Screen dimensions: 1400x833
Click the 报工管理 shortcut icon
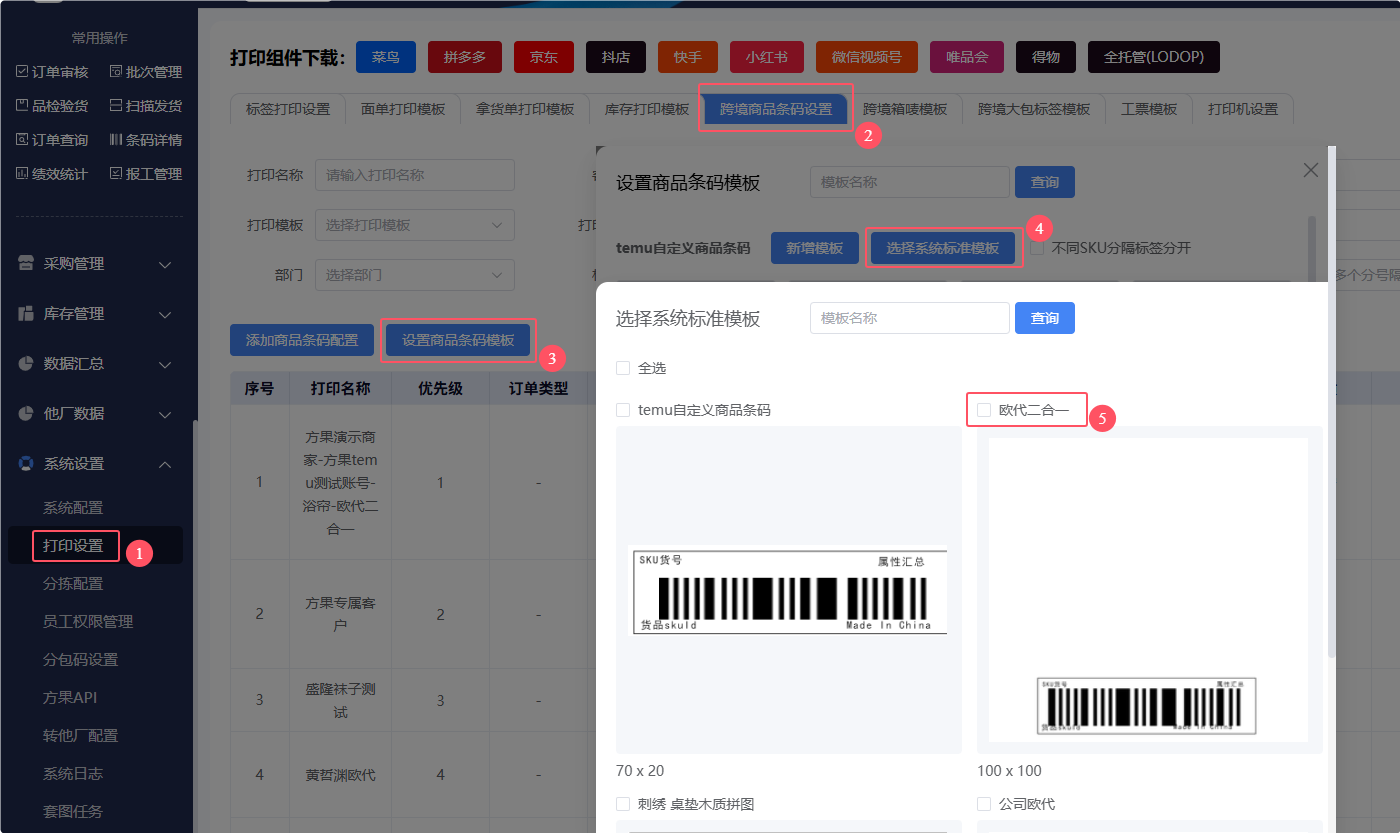point(116,173)
